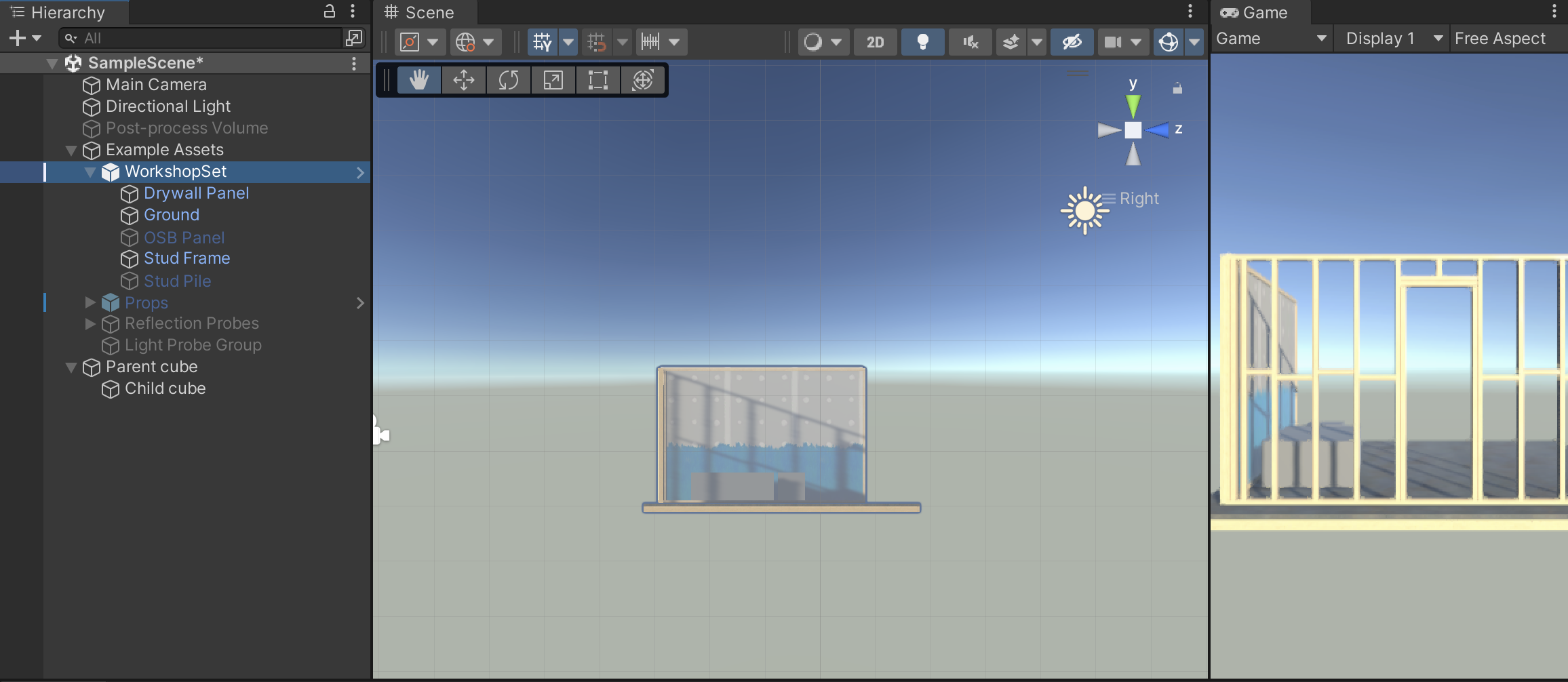This screenshot has width=1568, height=682.
Task: Open WorkshopSet prefab arrow
Action: click(360, 172)
